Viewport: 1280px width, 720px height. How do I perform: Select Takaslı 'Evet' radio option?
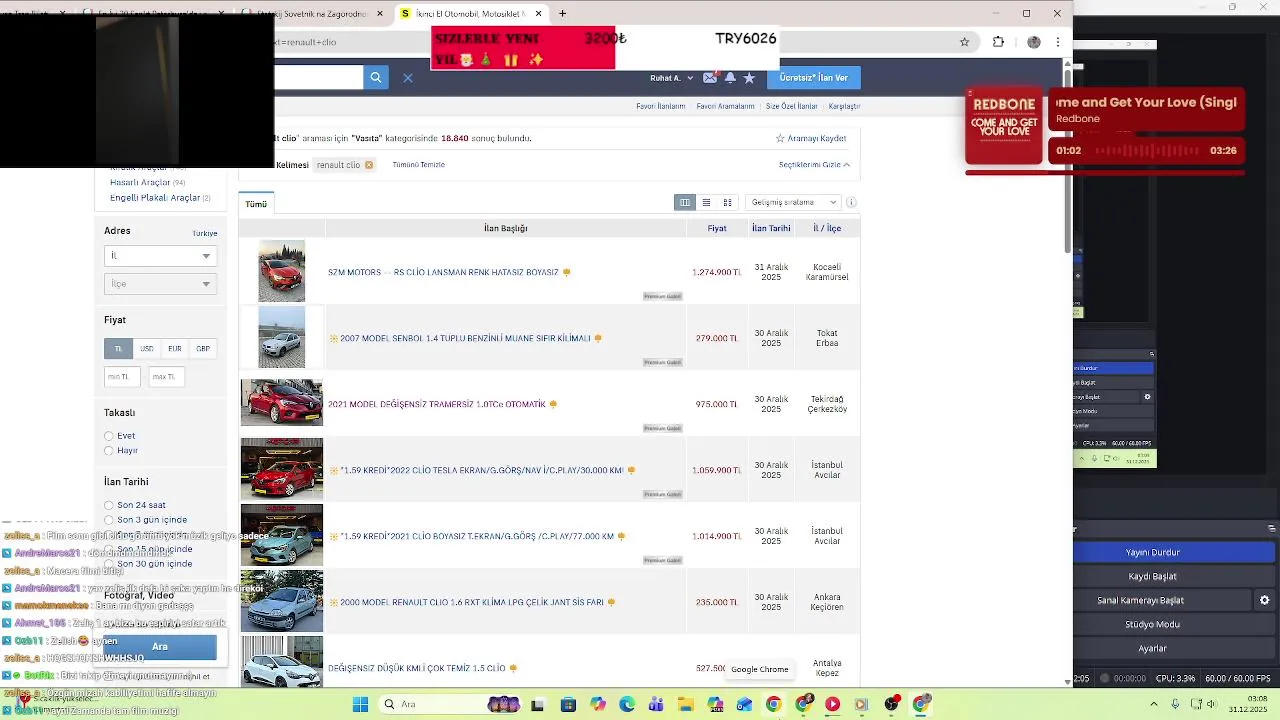coord(109,436)
